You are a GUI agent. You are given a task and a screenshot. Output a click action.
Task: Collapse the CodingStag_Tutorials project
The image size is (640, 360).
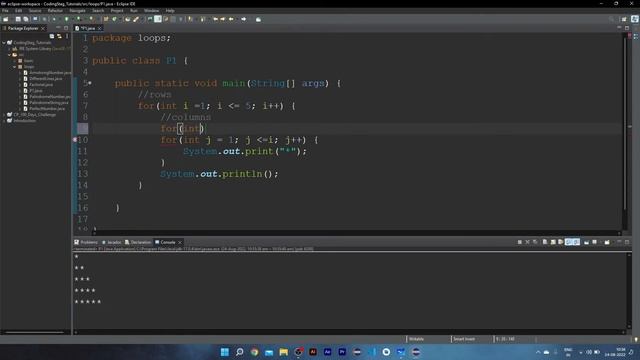(4, 42)
